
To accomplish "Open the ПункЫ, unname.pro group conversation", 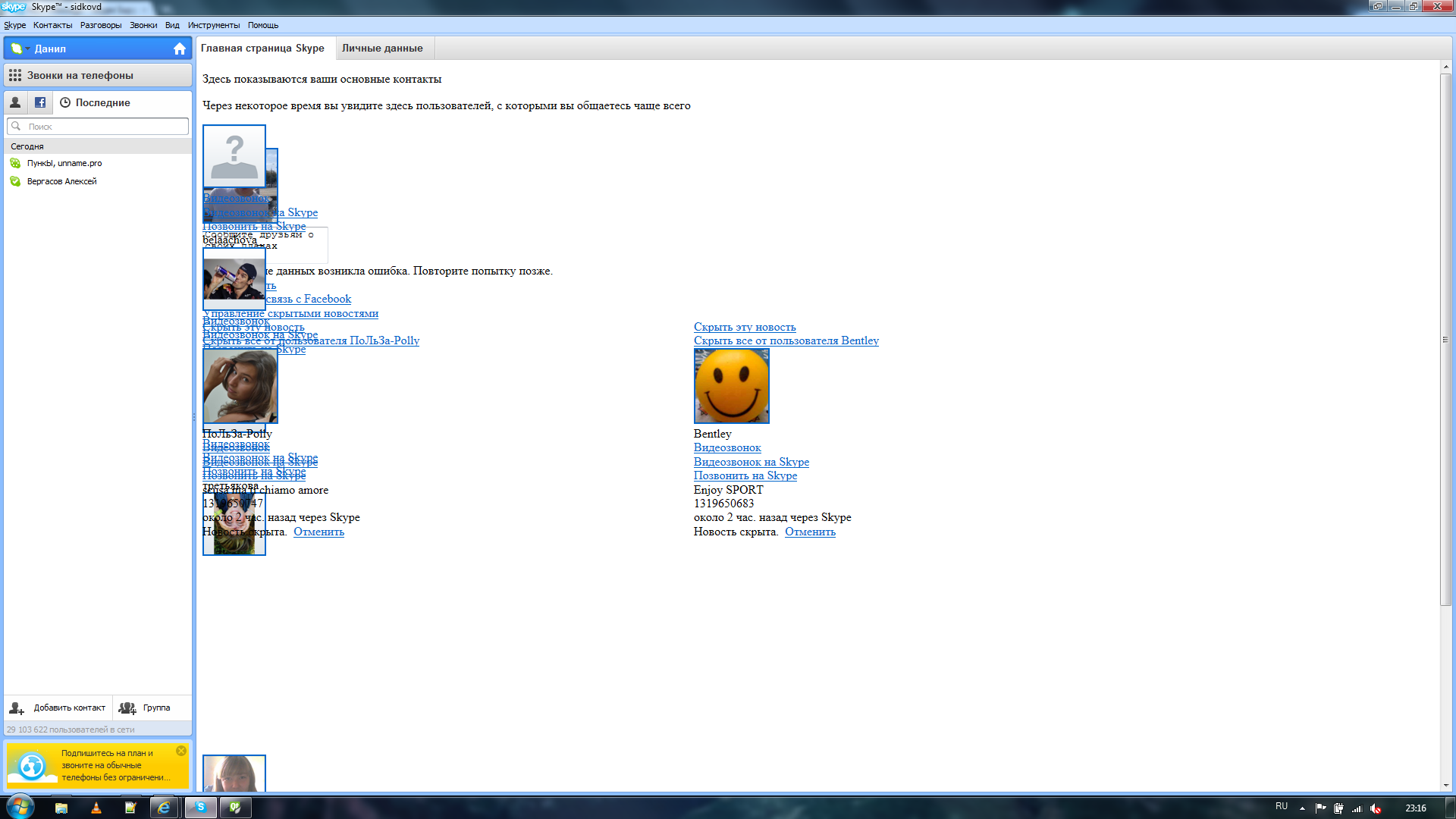I will pyautogui.click(x=64, y=163).
